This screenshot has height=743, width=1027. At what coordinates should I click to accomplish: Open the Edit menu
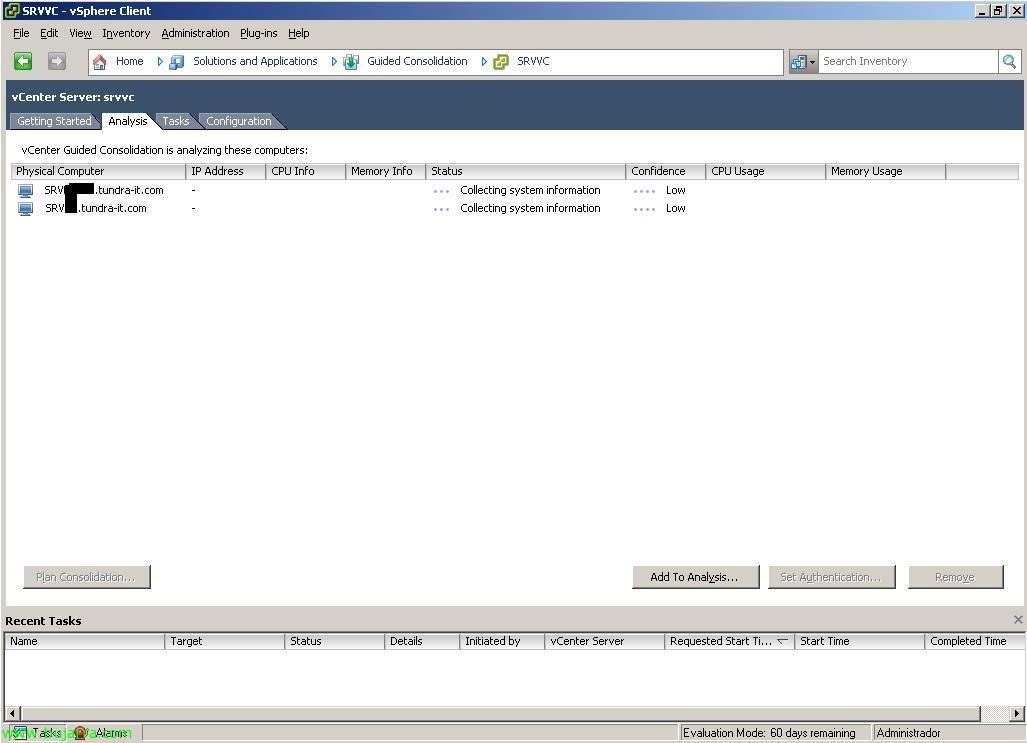(49, 33)
